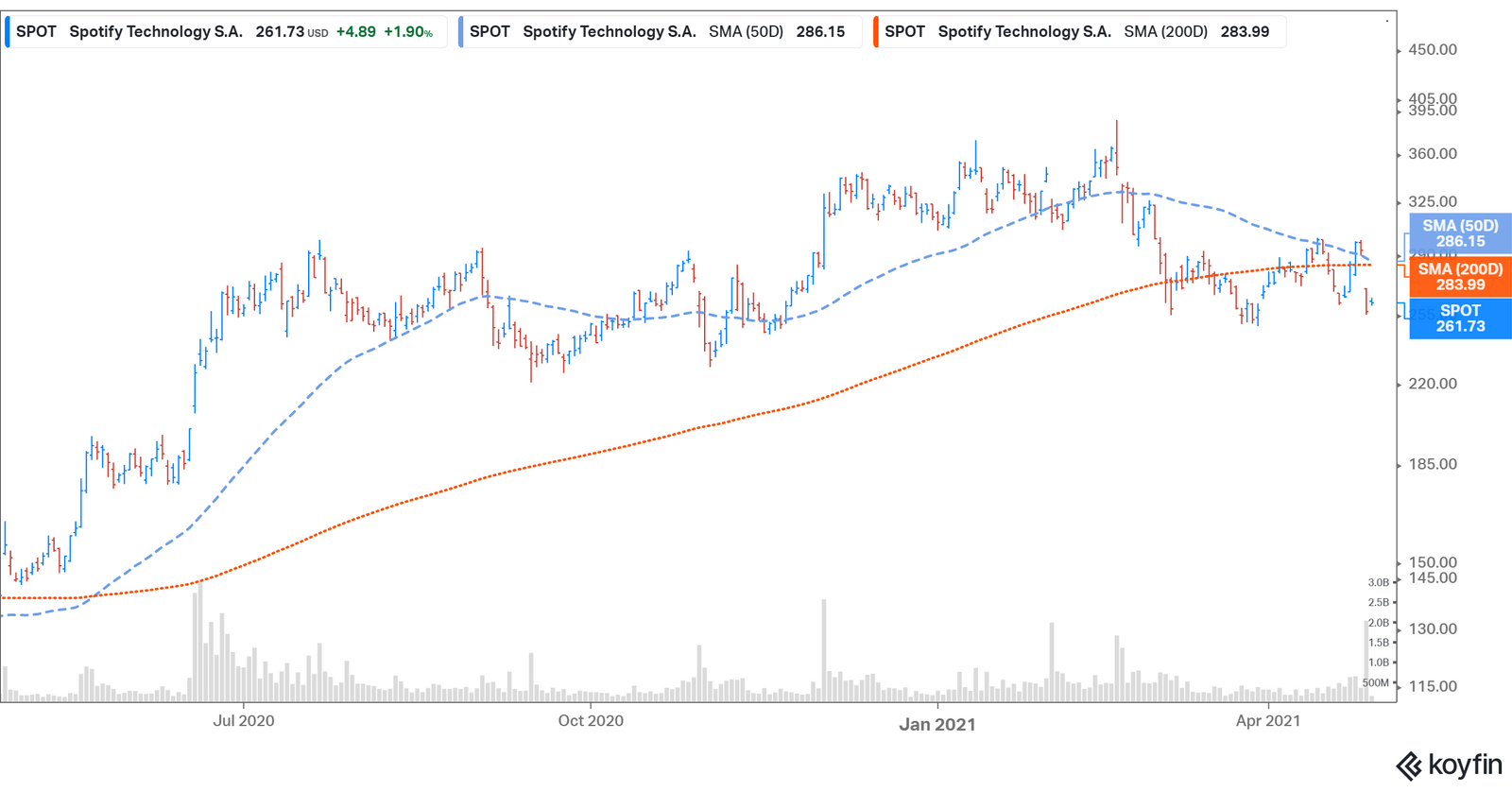1512x792 pixels.
Task: Click the 325.00 price axis label
Action: coord(1433,201)
